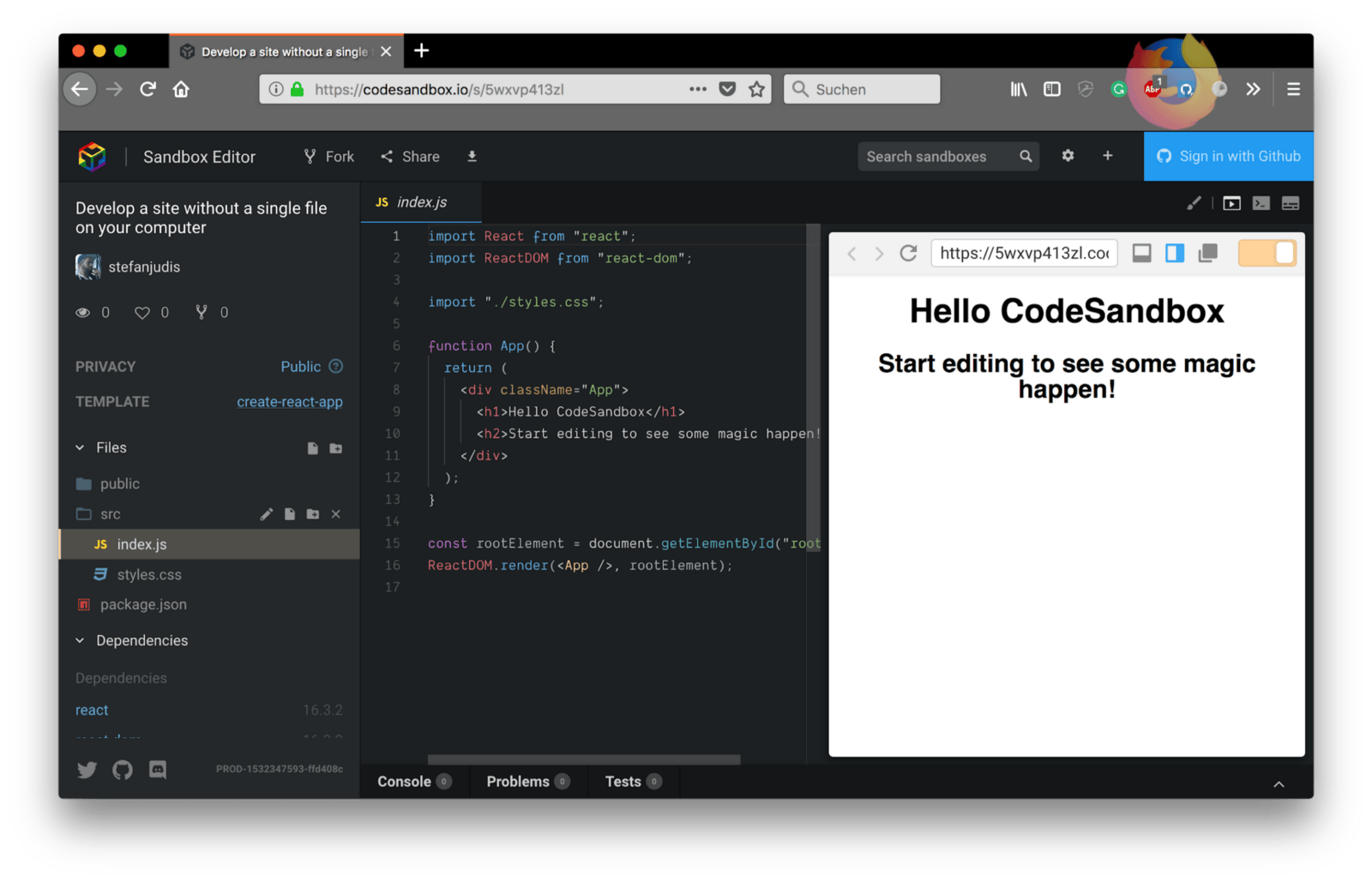Toggle the orange preview switch

click(x=1267, y=253)
